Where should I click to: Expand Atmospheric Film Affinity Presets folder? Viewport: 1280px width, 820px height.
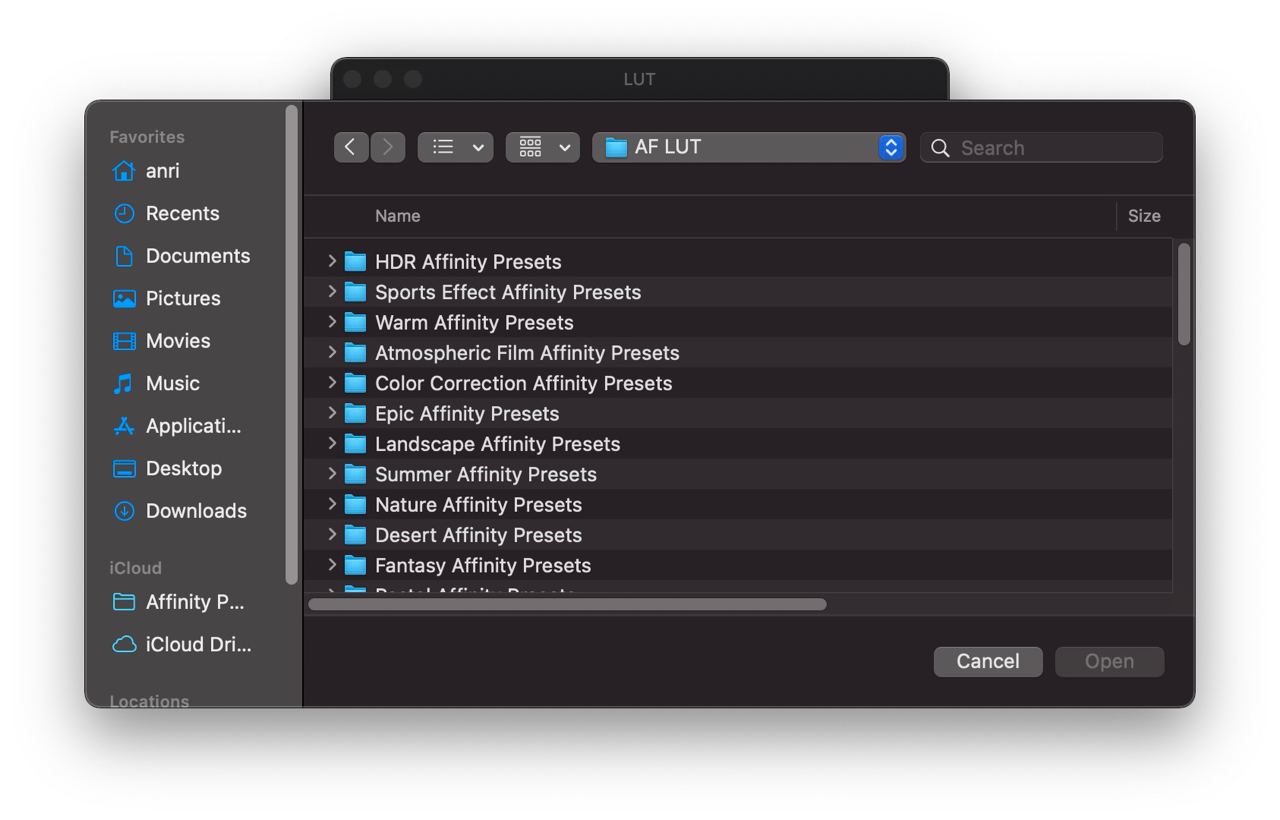click(x=332, y=352)
